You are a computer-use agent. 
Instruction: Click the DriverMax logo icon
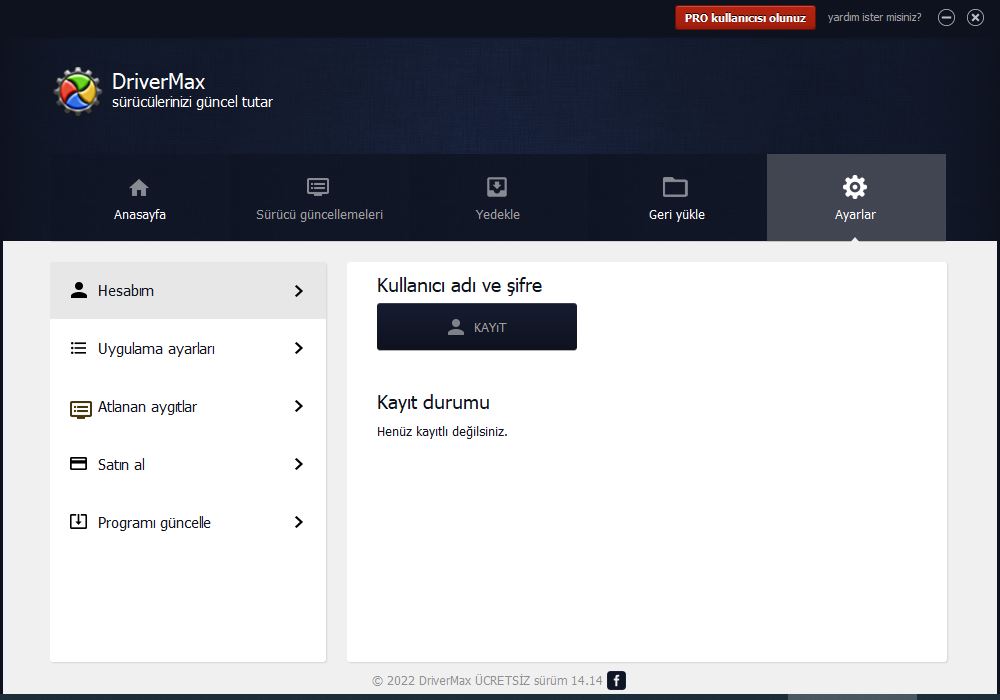[x=78, y=91]
